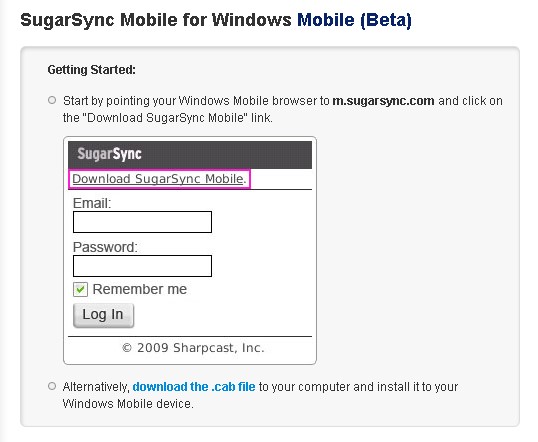This screenshot has height=442, width=538.
Task: Click the Email: label
Action: (x=92, y=203)
